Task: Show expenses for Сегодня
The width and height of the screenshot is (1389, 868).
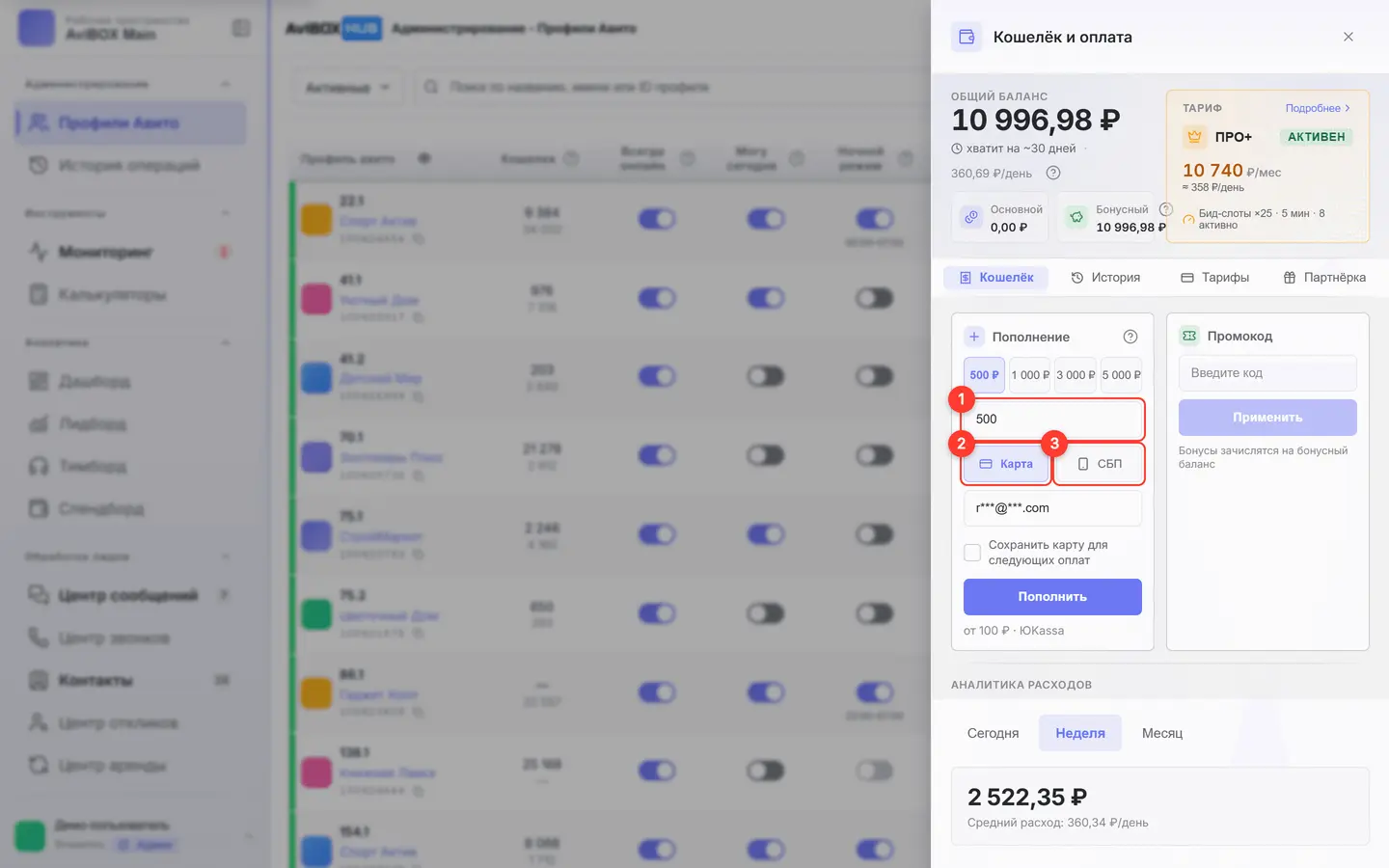Action: pos(994,733)
